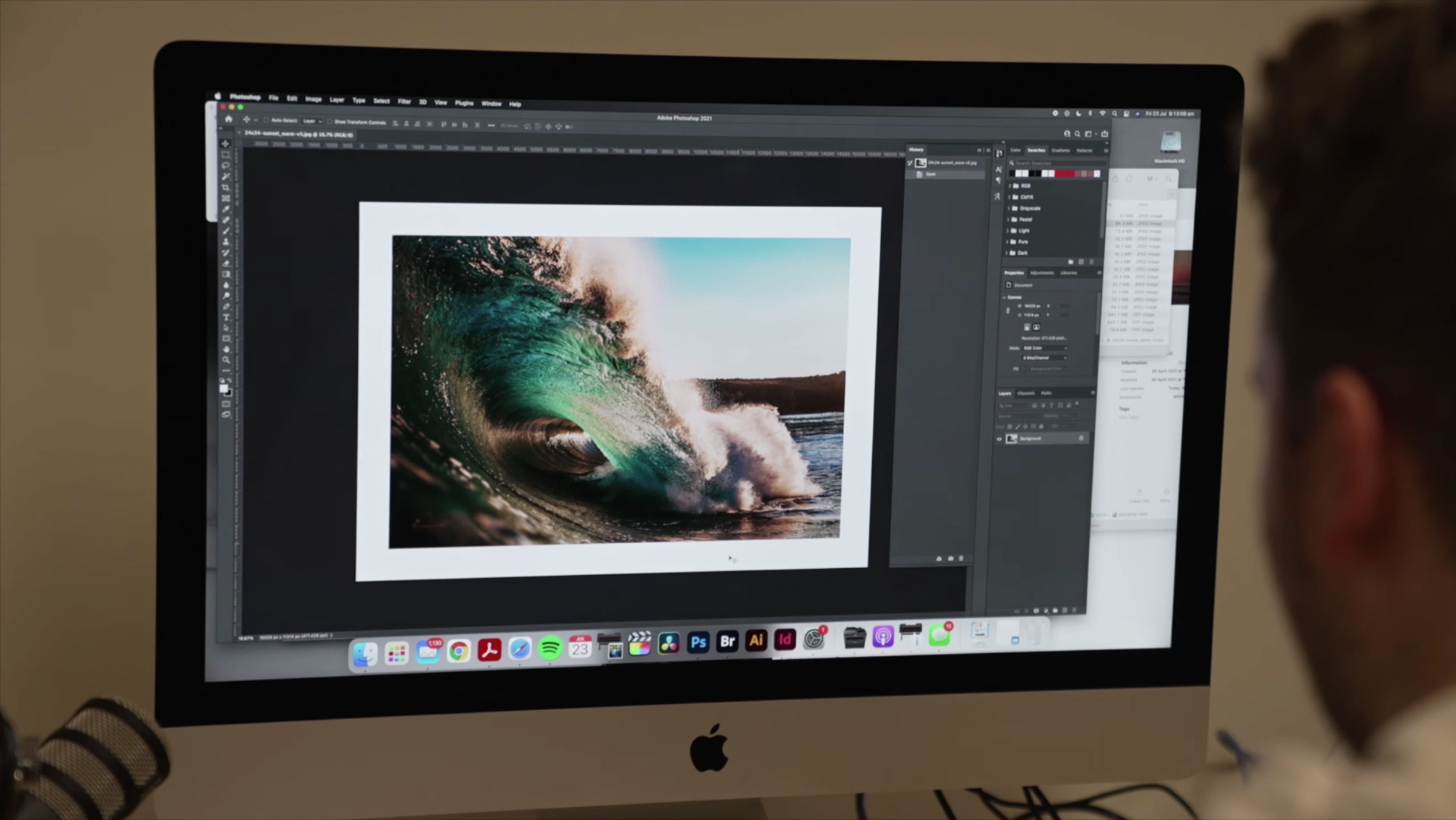Open the File menu

click(273, 98)
